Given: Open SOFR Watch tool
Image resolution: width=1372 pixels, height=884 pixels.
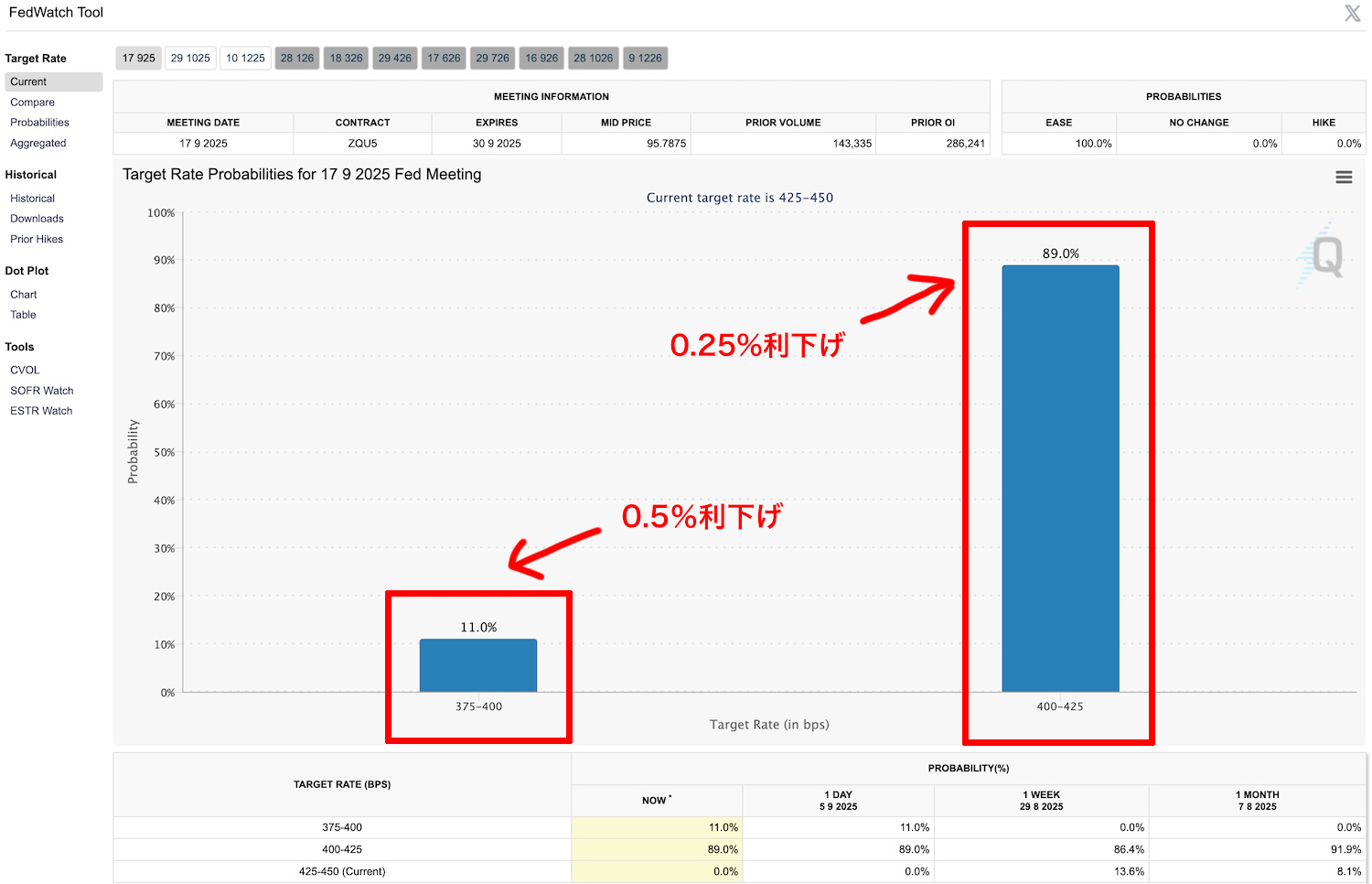Looking at the screenshot, I should pyautogui.click(x=42, y=391).
